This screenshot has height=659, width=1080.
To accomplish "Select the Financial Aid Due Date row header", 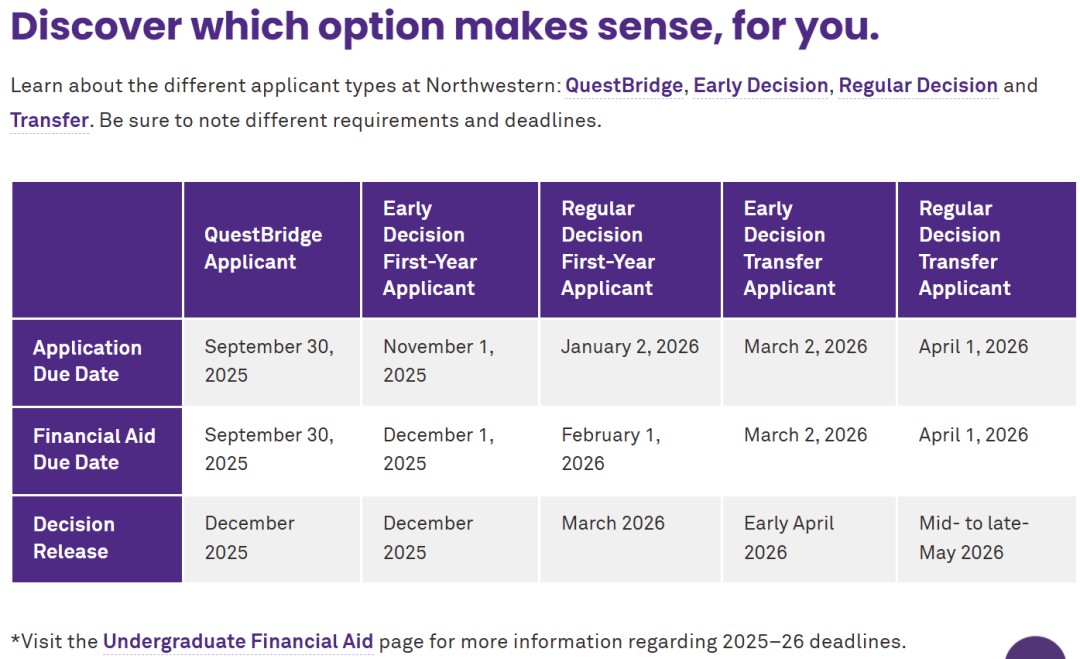I will pos(94,449).
